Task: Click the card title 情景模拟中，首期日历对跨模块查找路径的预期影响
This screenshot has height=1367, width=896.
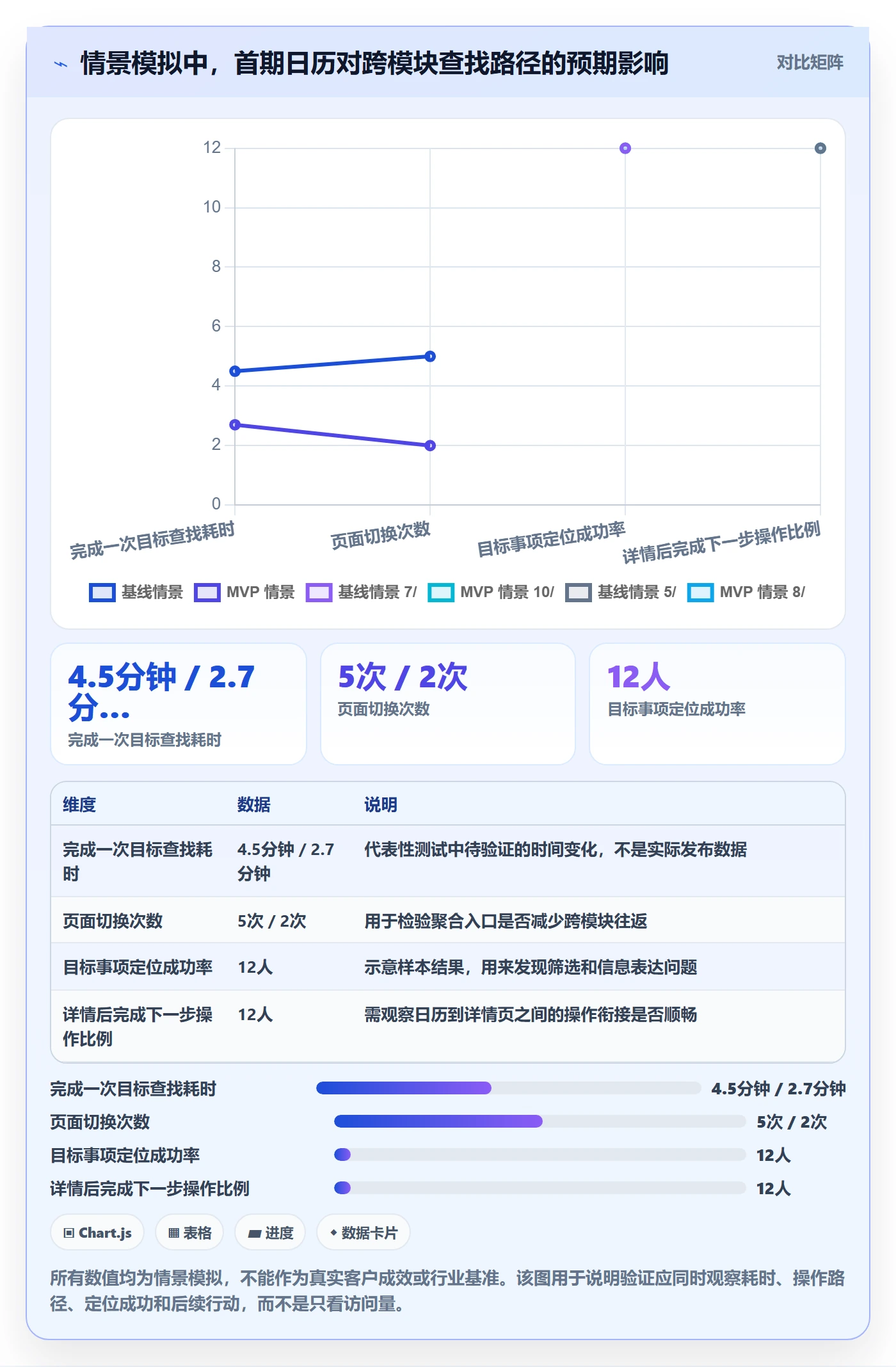Action: coord(374,63)
